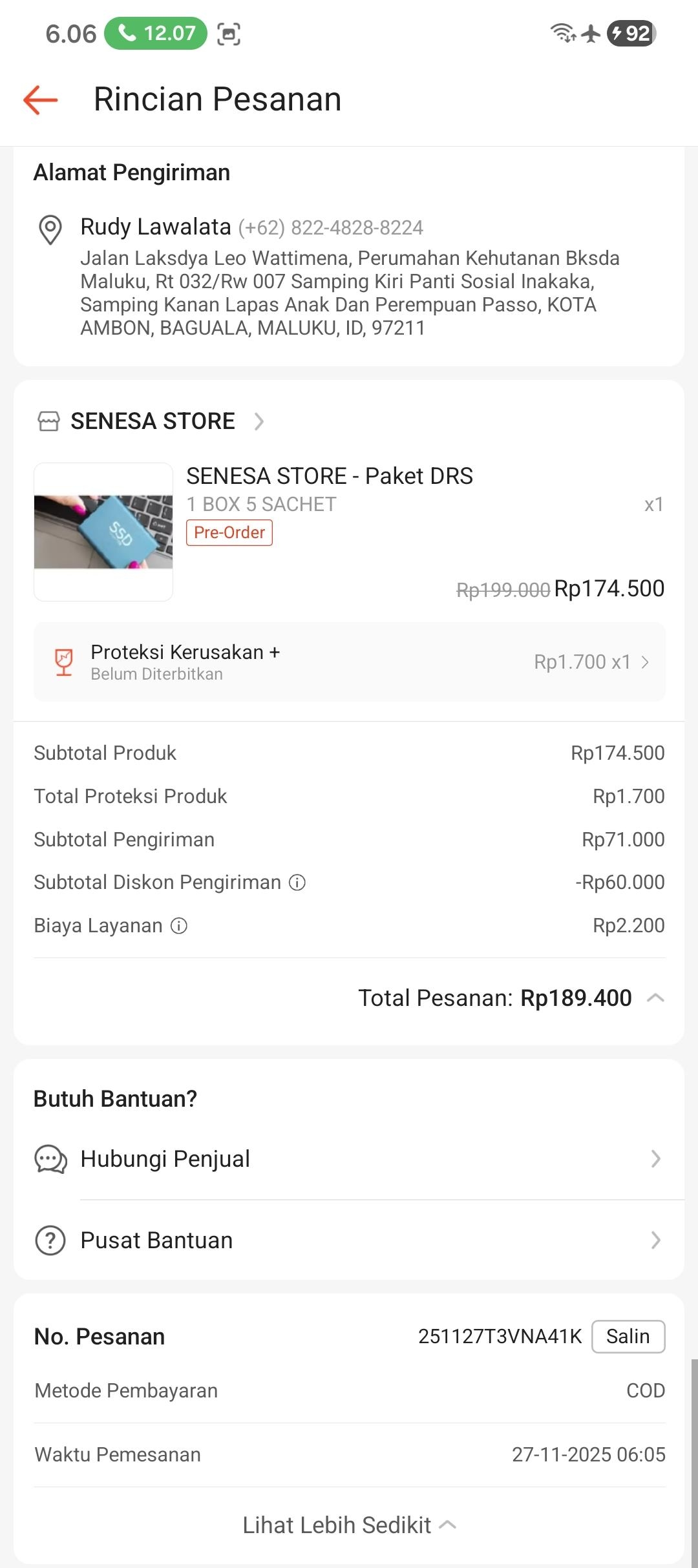This screenshot has height=1568, width=698.
Task: Tap the Pre-Order tag
Action: coord(229,532)
